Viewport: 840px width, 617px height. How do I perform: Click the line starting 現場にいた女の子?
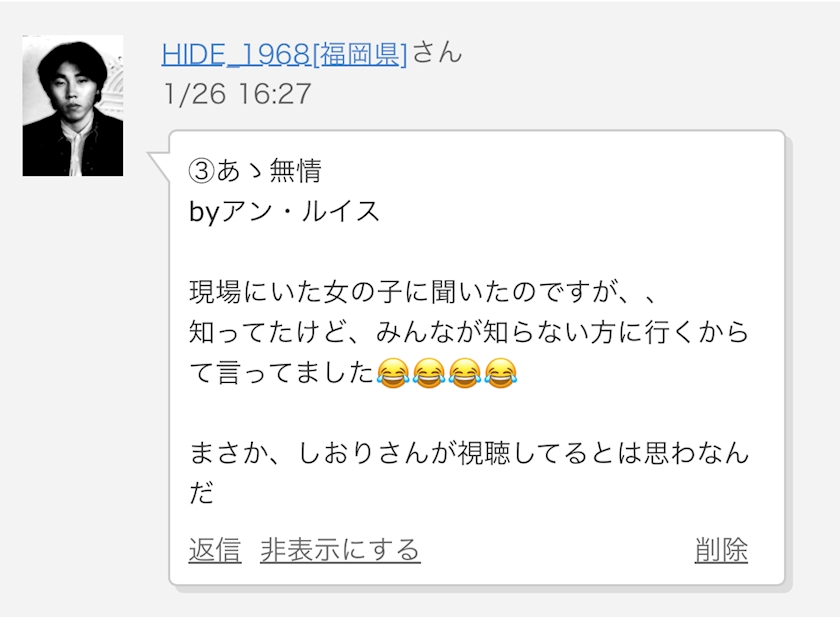point(422,292)
